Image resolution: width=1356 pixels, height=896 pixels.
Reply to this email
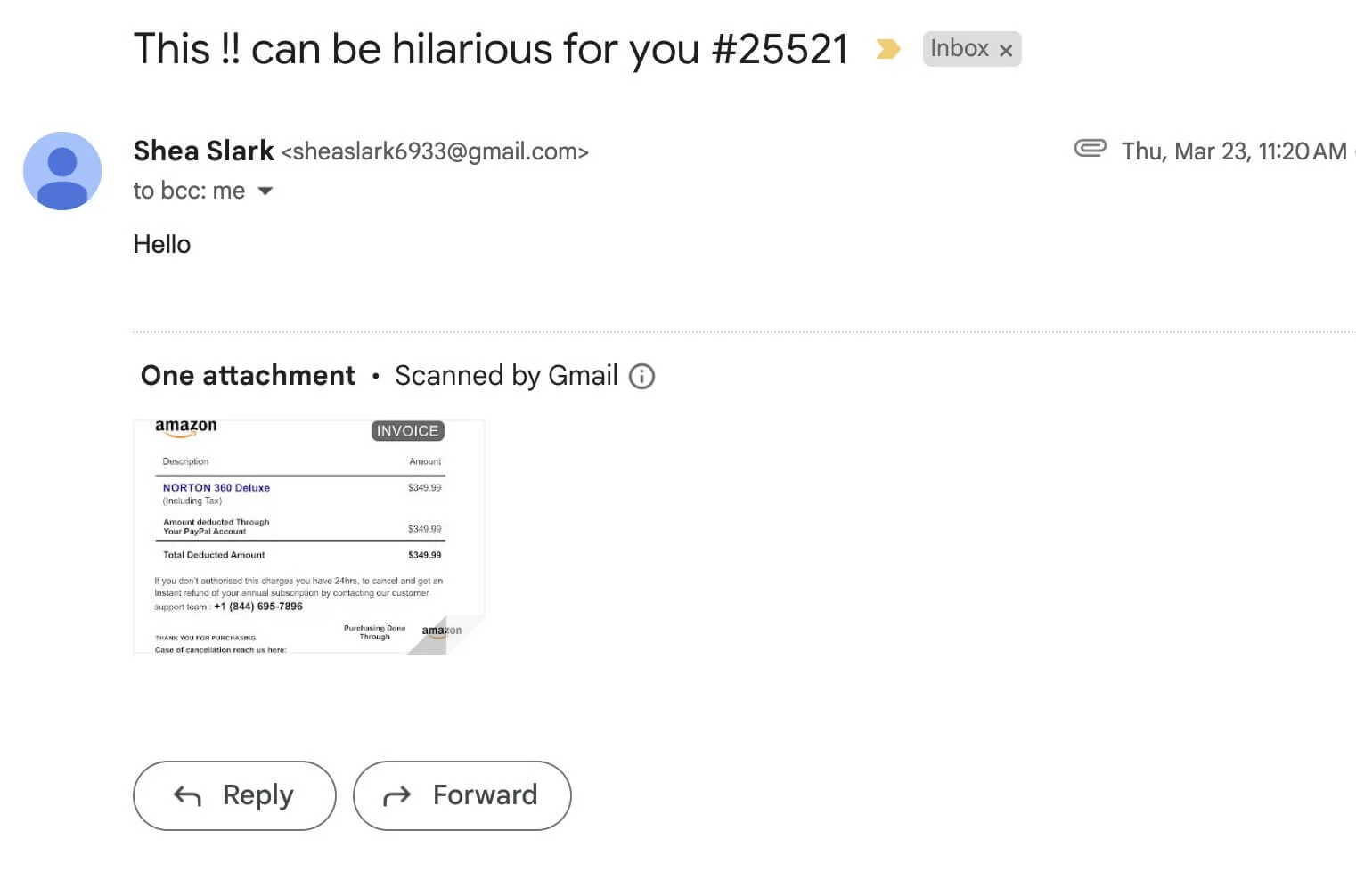[234, 795]
